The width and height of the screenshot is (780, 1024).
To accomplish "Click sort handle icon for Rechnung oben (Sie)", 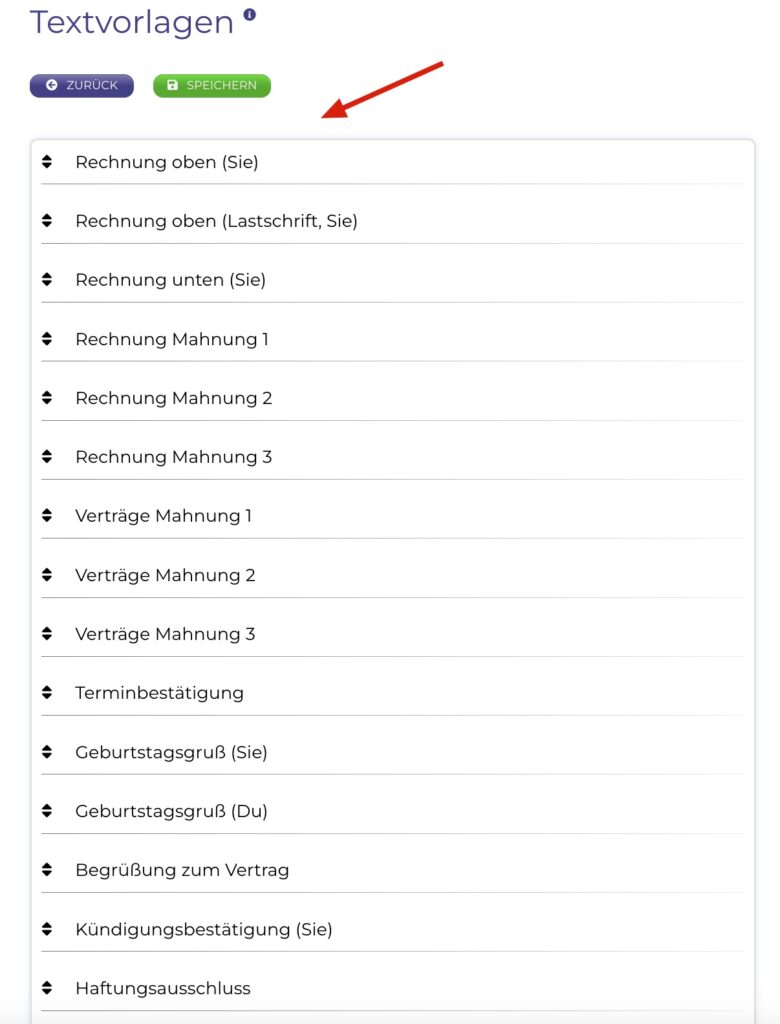I will (x=47, y=162).
